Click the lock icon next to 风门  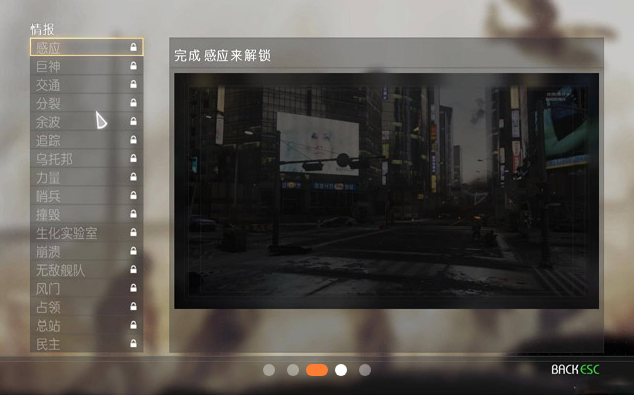pos(133,288)
